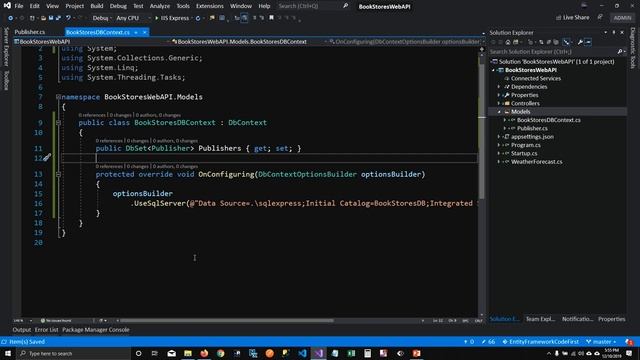Click the Live Share button

click(572, 18)
